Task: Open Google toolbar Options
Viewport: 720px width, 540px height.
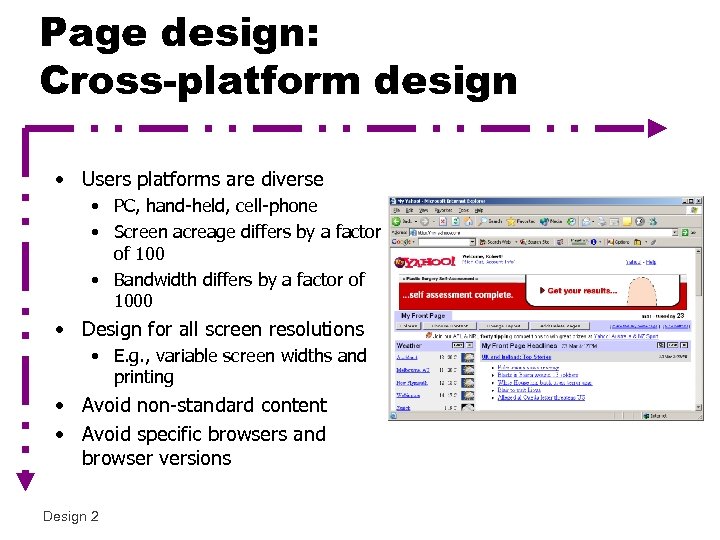Action: pyautogui.click(x=618, y=242)
